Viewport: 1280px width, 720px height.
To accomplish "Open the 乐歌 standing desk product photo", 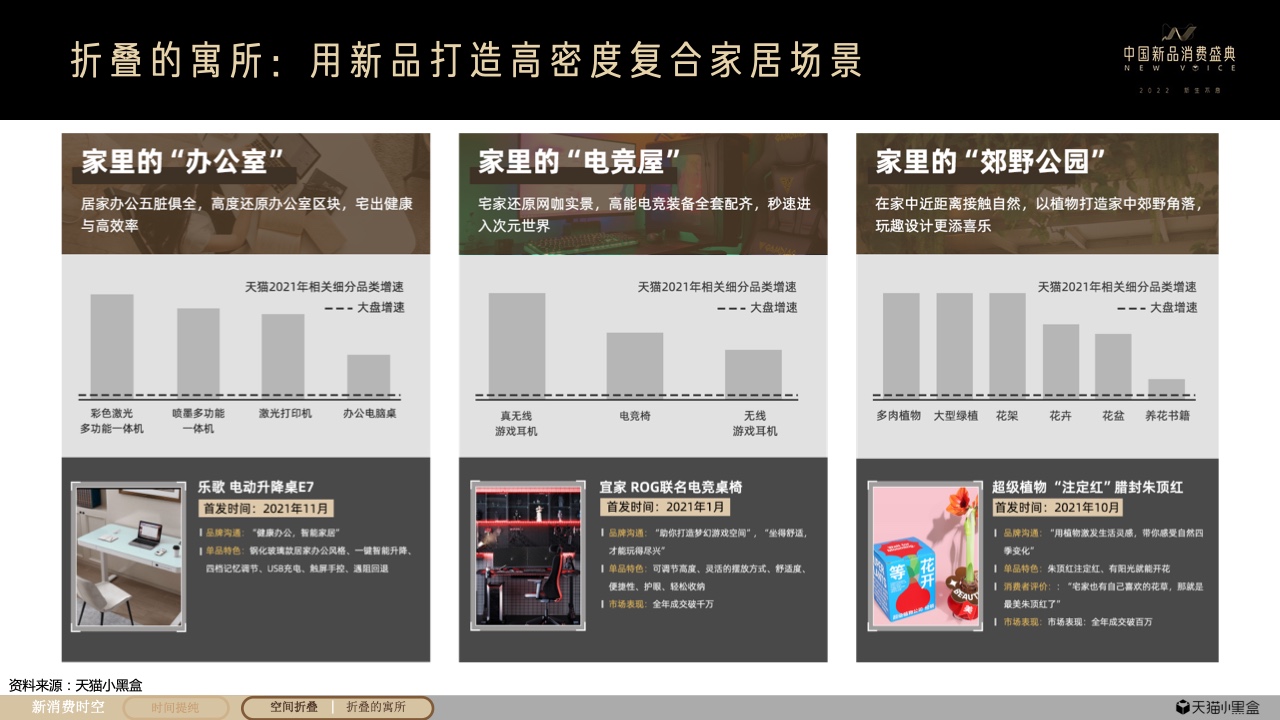I will pyautogui.click(x=129, y=557).
